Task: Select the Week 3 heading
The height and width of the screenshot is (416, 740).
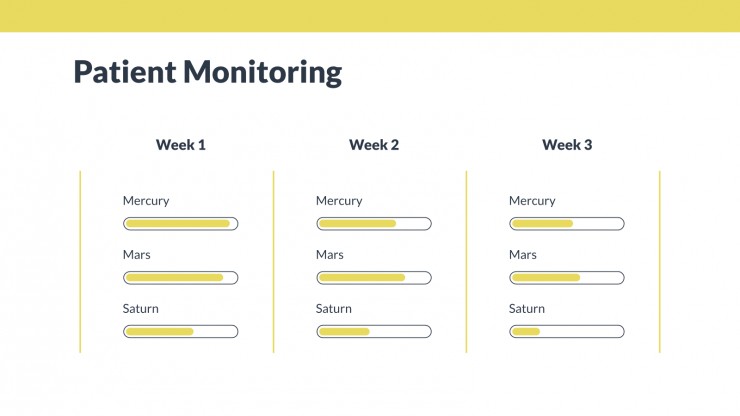Action: 567,144
